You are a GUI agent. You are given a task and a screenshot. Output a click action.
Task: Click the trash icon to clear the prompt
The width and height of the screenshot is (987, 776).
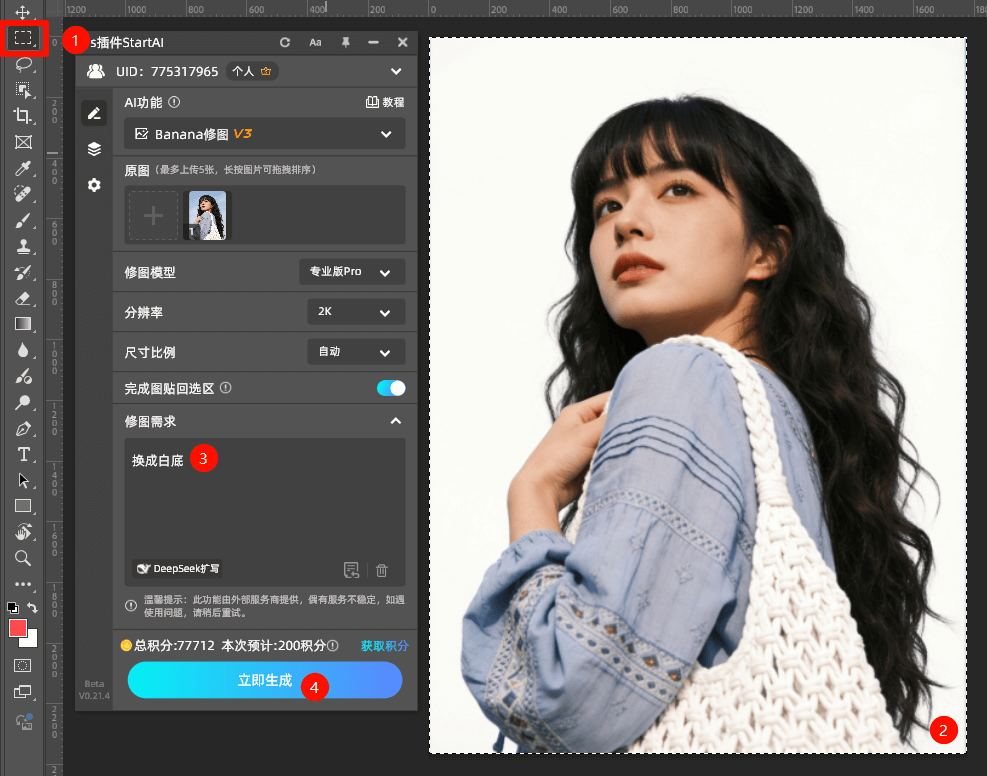pos(382,569)
